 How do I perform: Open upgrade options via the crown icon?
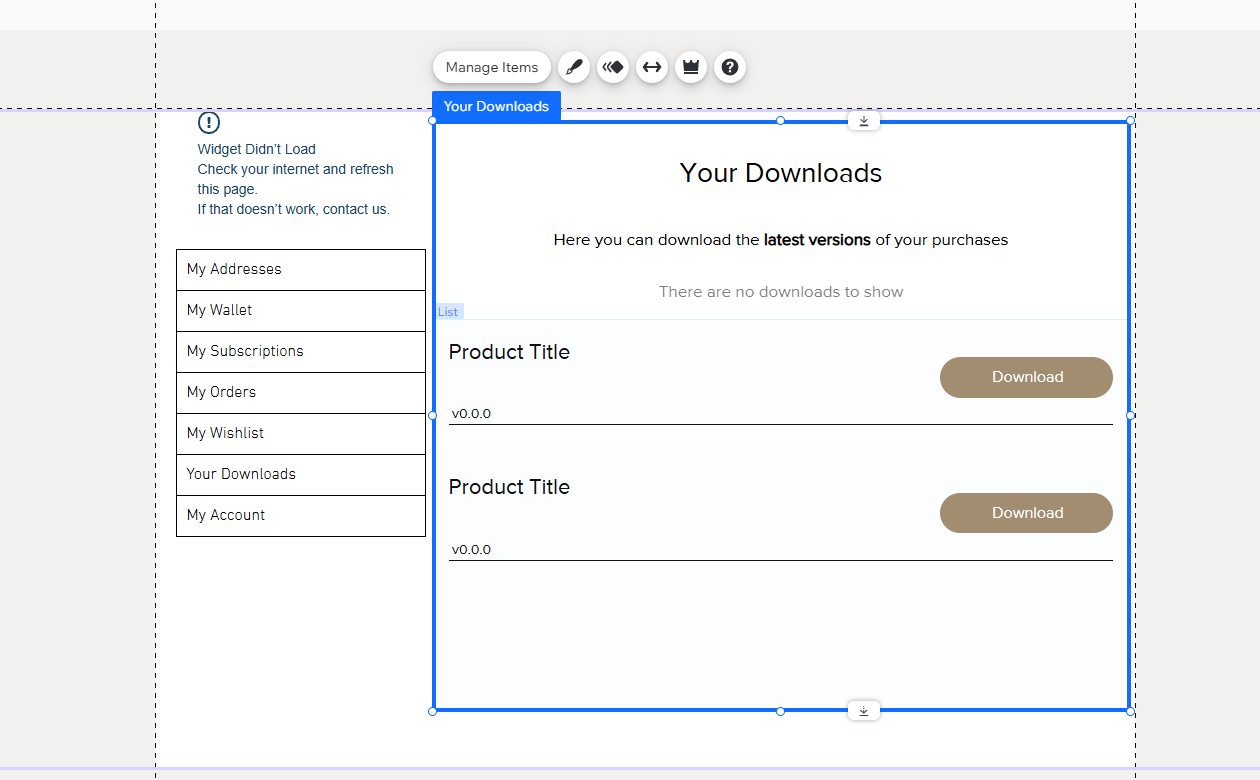(x=691, y=67)
